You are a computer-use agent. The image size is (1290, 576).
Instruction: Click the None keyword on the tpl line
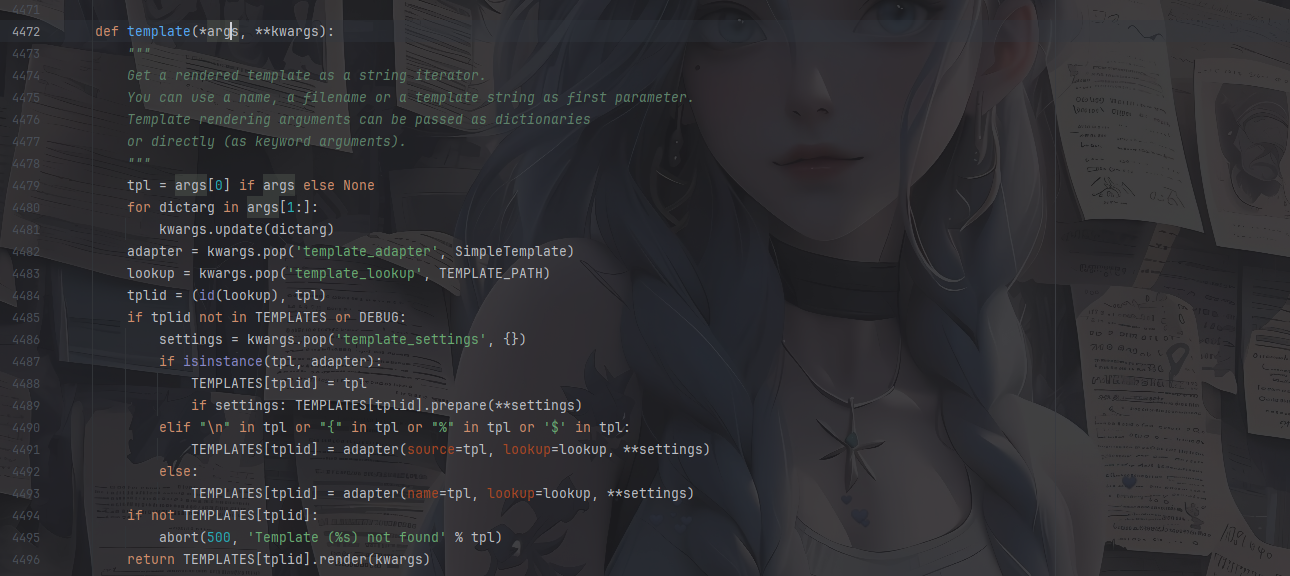(359, 186)
